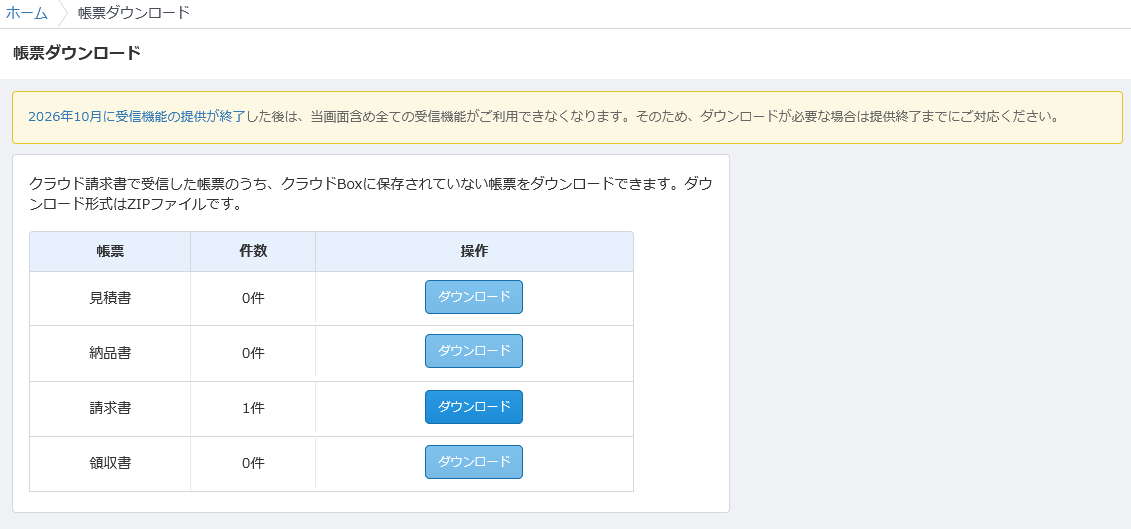This screenshot has height=529, width=1131.
Task: Click the 0件 count in the 領収書 row
Action: [253, 463]
